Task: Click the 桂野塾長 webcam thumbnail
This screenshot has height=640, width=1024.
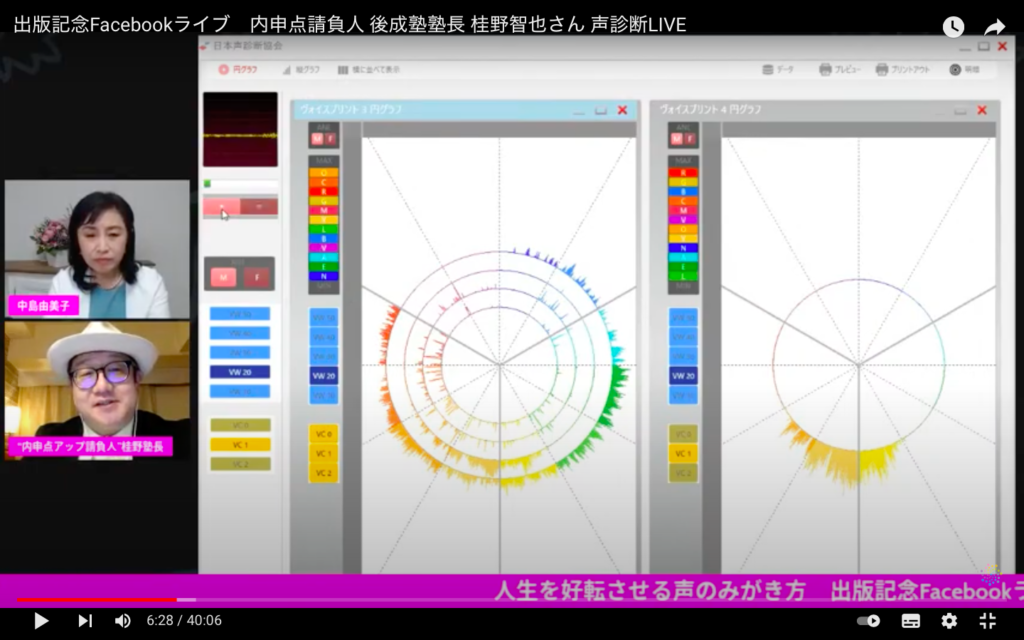Action: coord(97,391)
